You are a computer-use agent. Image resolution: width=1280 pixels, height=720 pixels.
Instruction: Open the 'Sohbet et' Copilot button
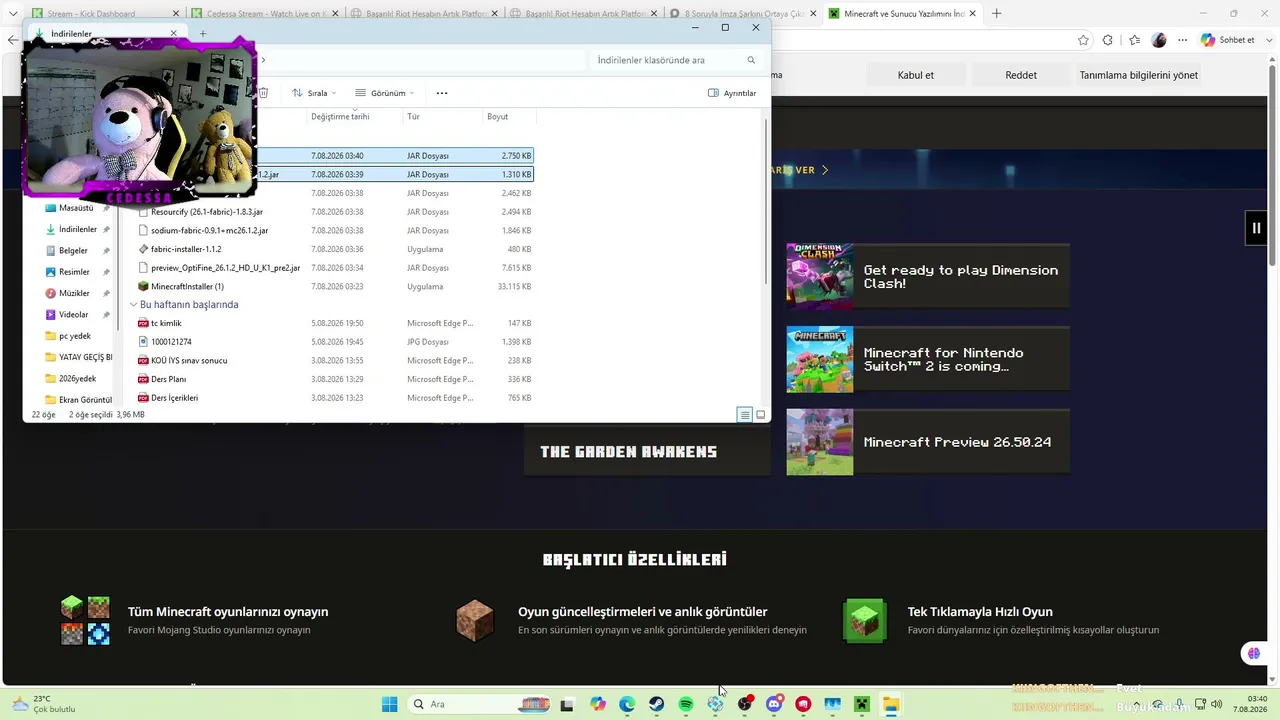pos(1228,40)
